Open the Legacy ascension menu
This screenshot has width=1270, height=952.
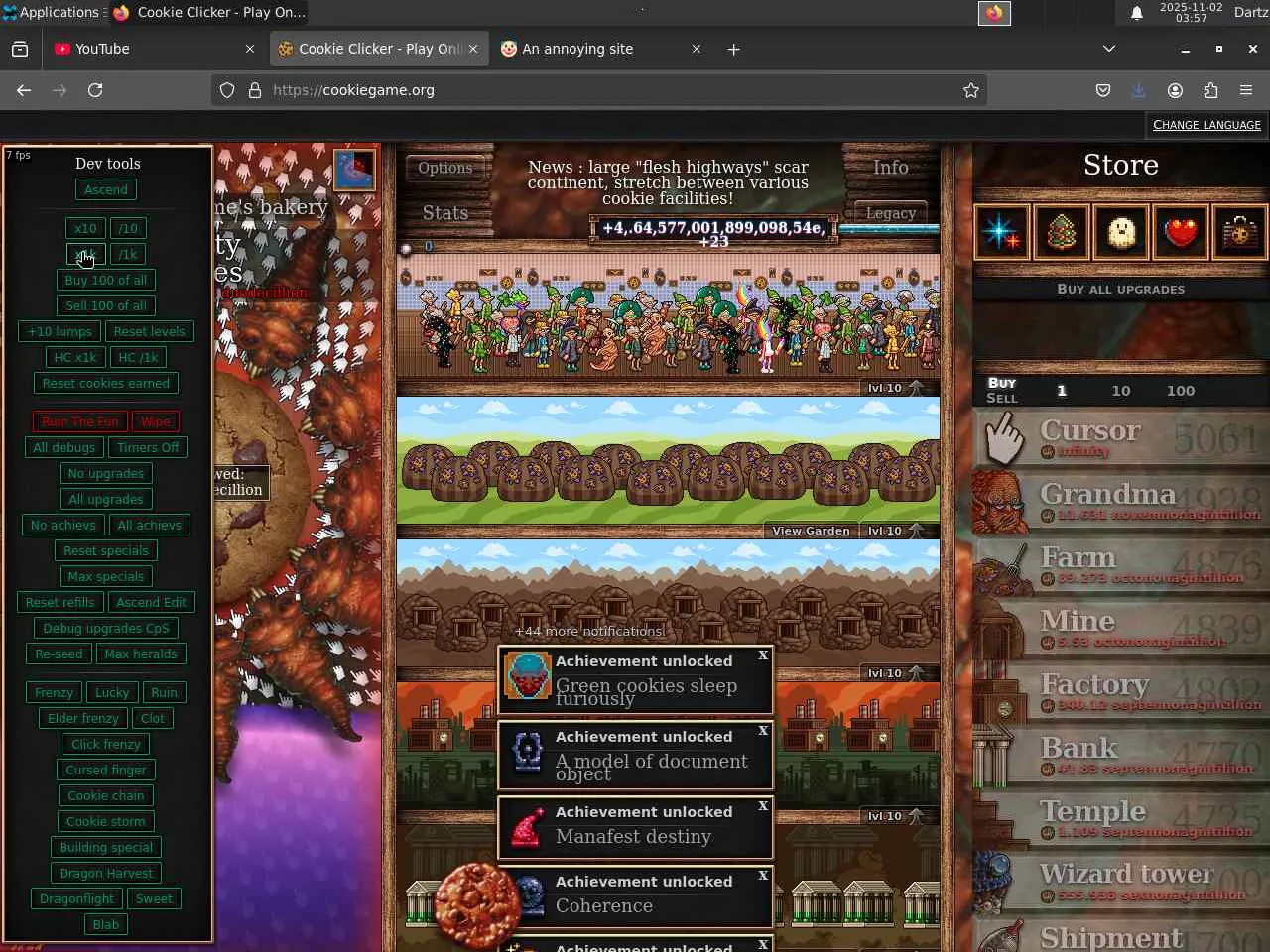[891, 213]
